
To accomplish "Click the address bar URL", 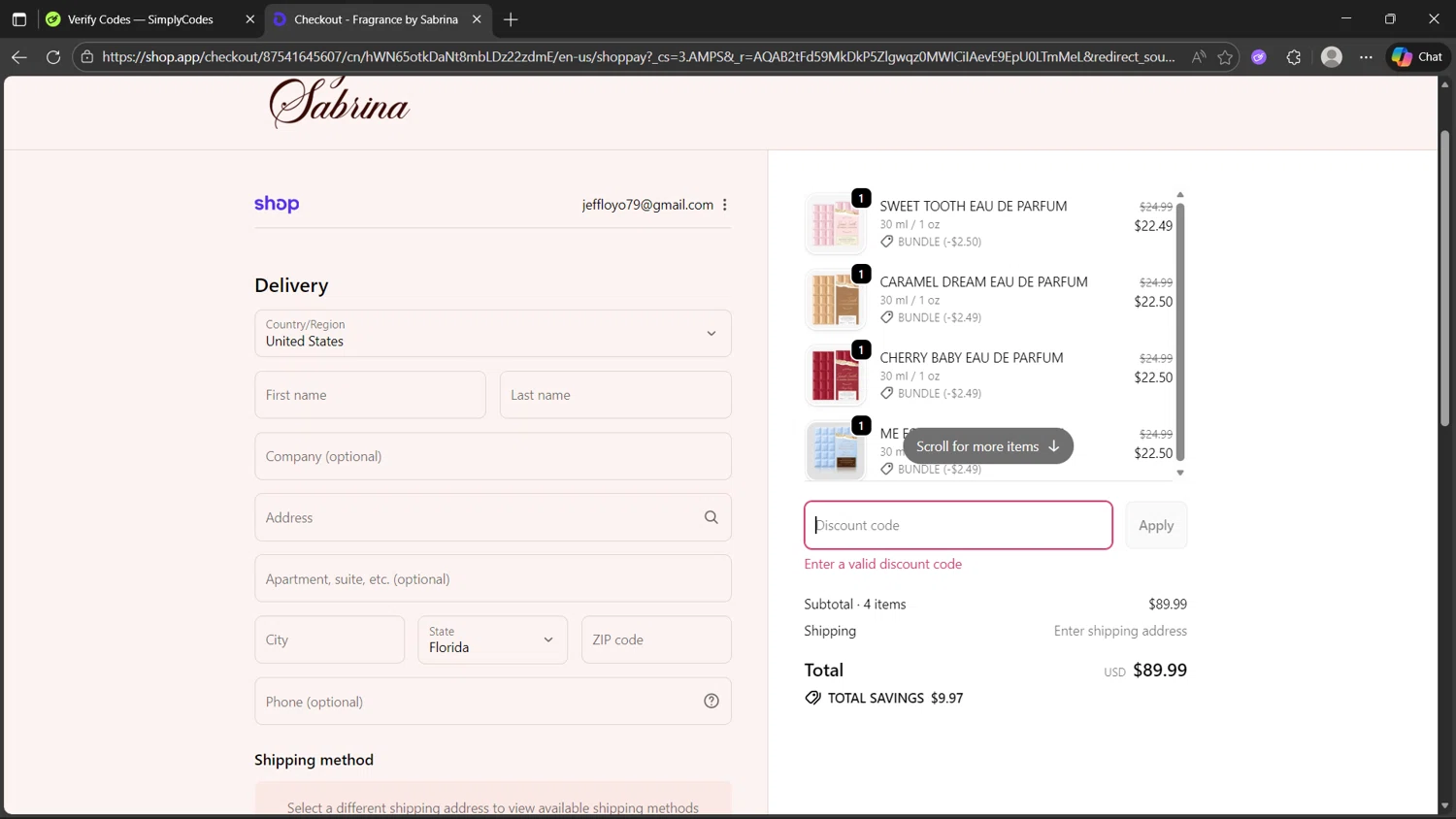I will pyautogui.click(x=638, y=57).
